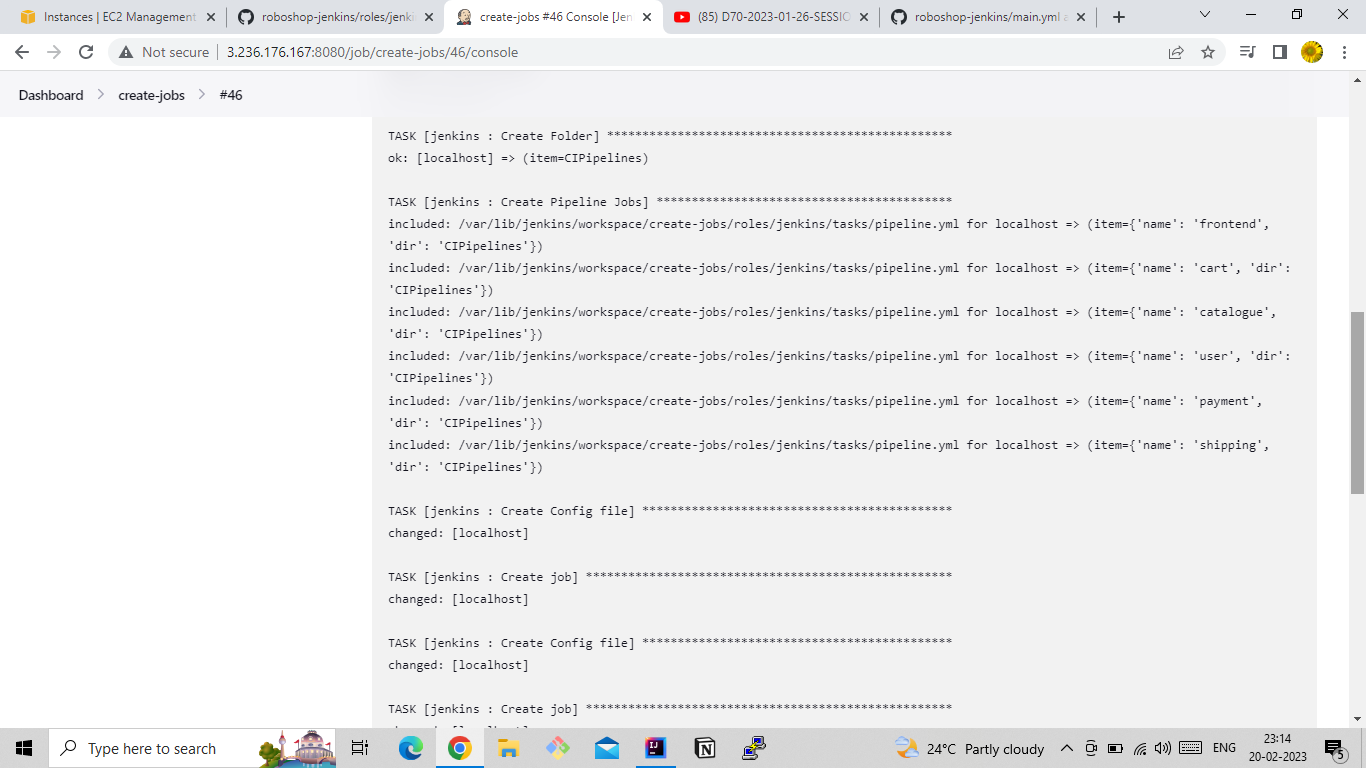1366x768 pixels.
Task: Open Task View on taskbar
Action: pyautogui.click(x=360, y=748)
